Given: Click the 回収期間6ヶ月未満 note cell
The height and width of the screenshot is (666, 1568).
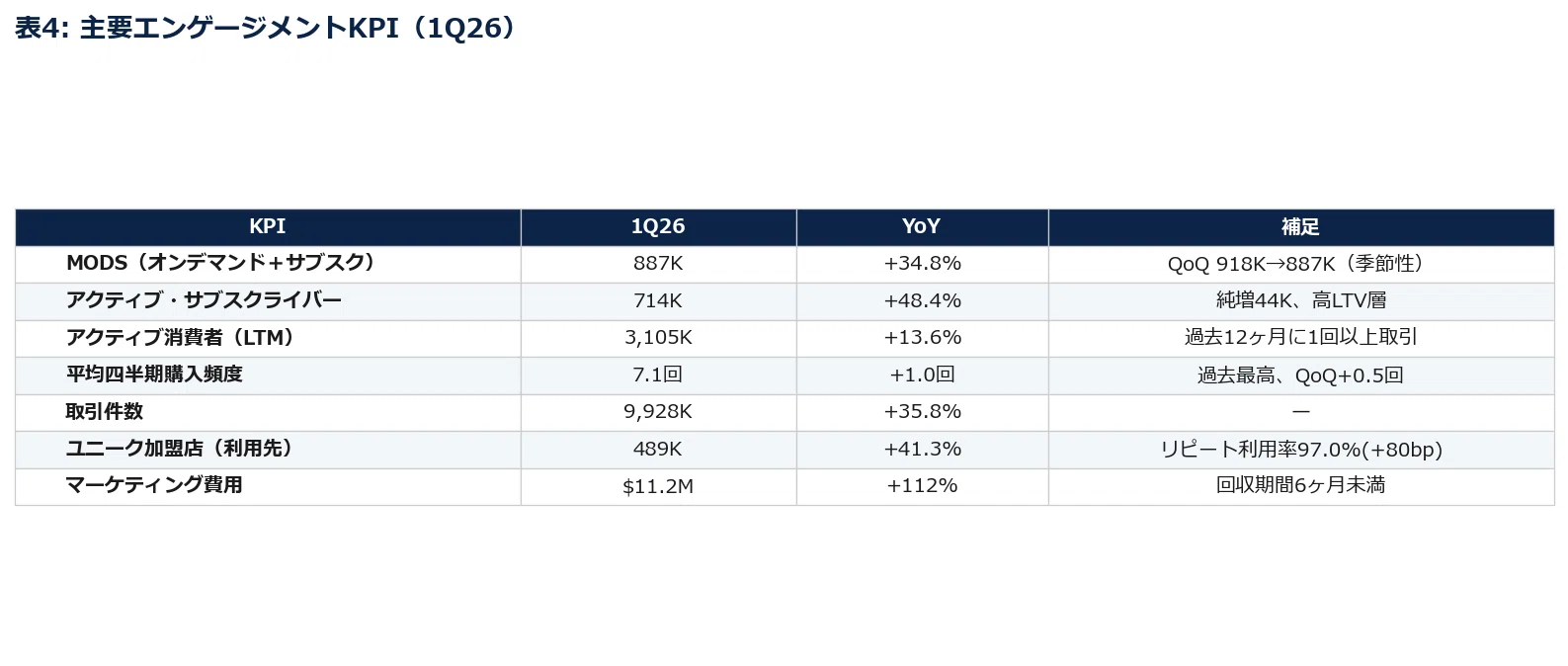Looking at the screenshot, I should 1300,486.
